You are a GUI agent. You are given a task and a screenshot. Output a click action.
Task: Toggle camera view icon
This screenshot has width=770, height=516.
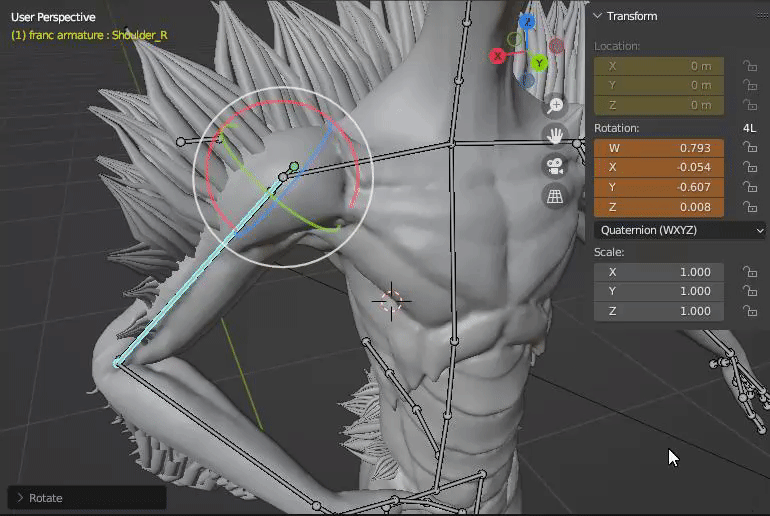coord(555,166)
